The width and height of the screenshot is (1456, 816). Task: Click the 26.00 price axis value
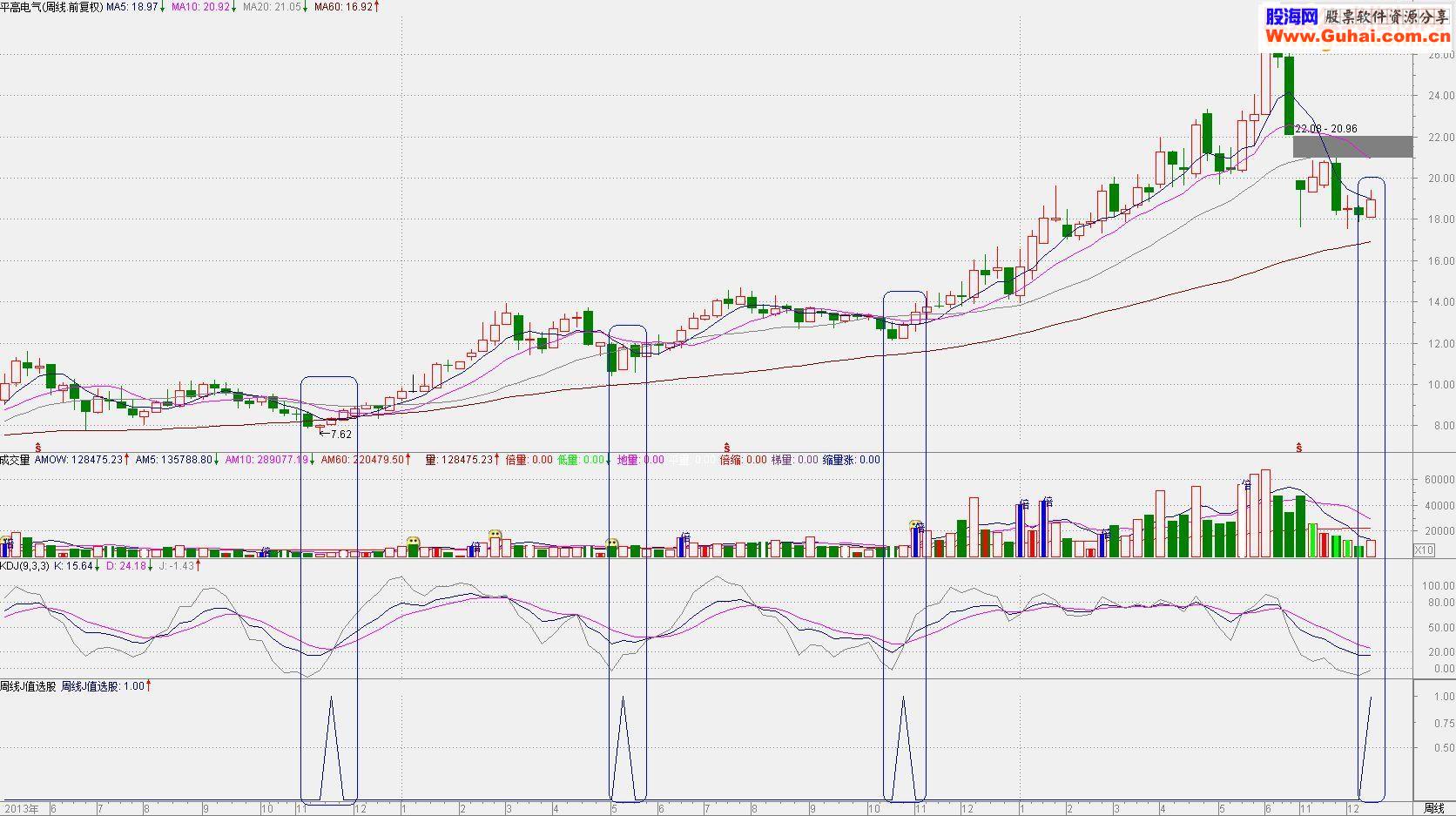point(1441,55)
